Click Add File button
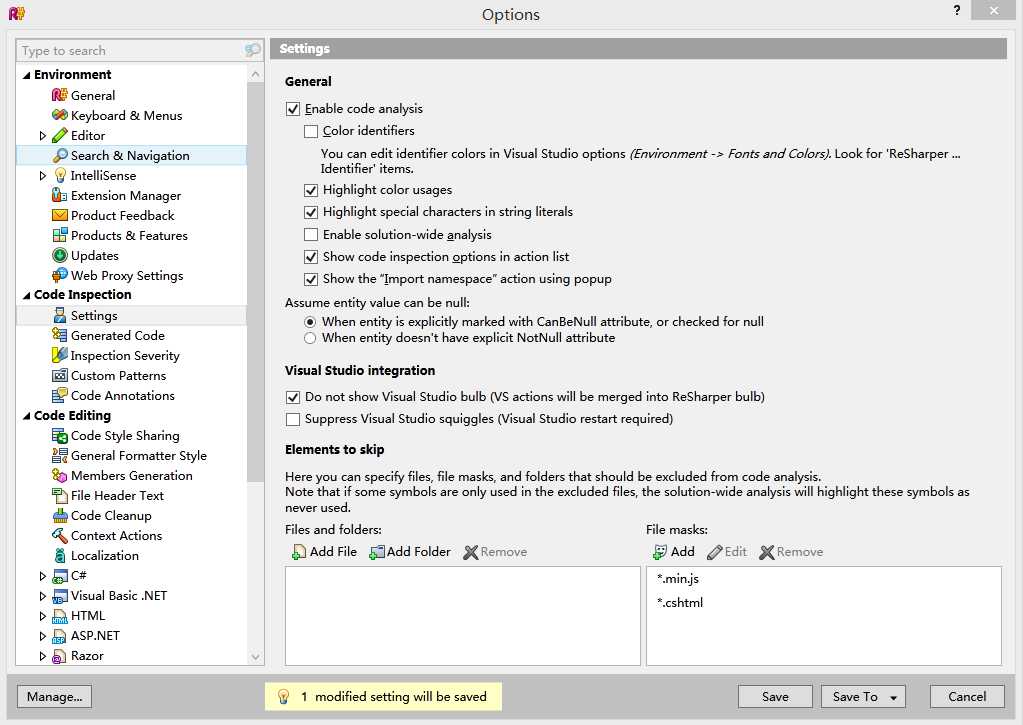This screenshot has width=1023, height=725. 324,552
